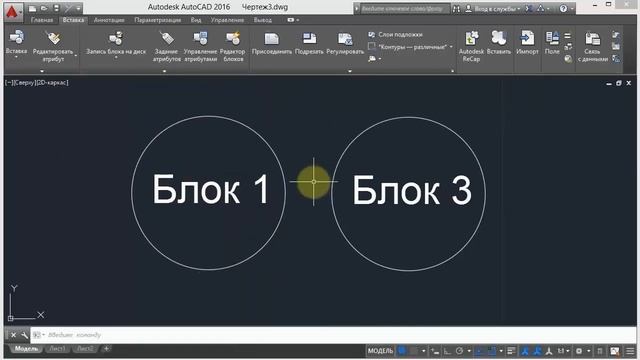
Task: Toggle the frames icon beside "Контуры — различные"
Action: pos(371,47)
